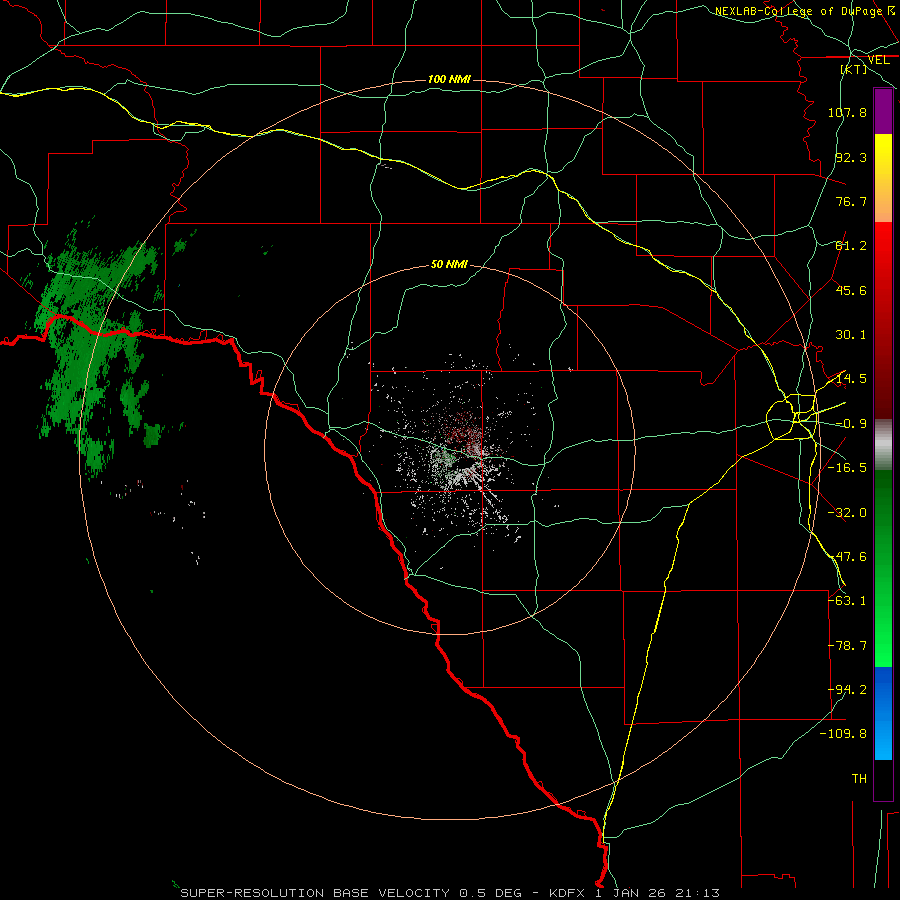Screen dimensions: 900x900
Task: Click the 14.5 legend value
Action: click(x=851, y=379)
